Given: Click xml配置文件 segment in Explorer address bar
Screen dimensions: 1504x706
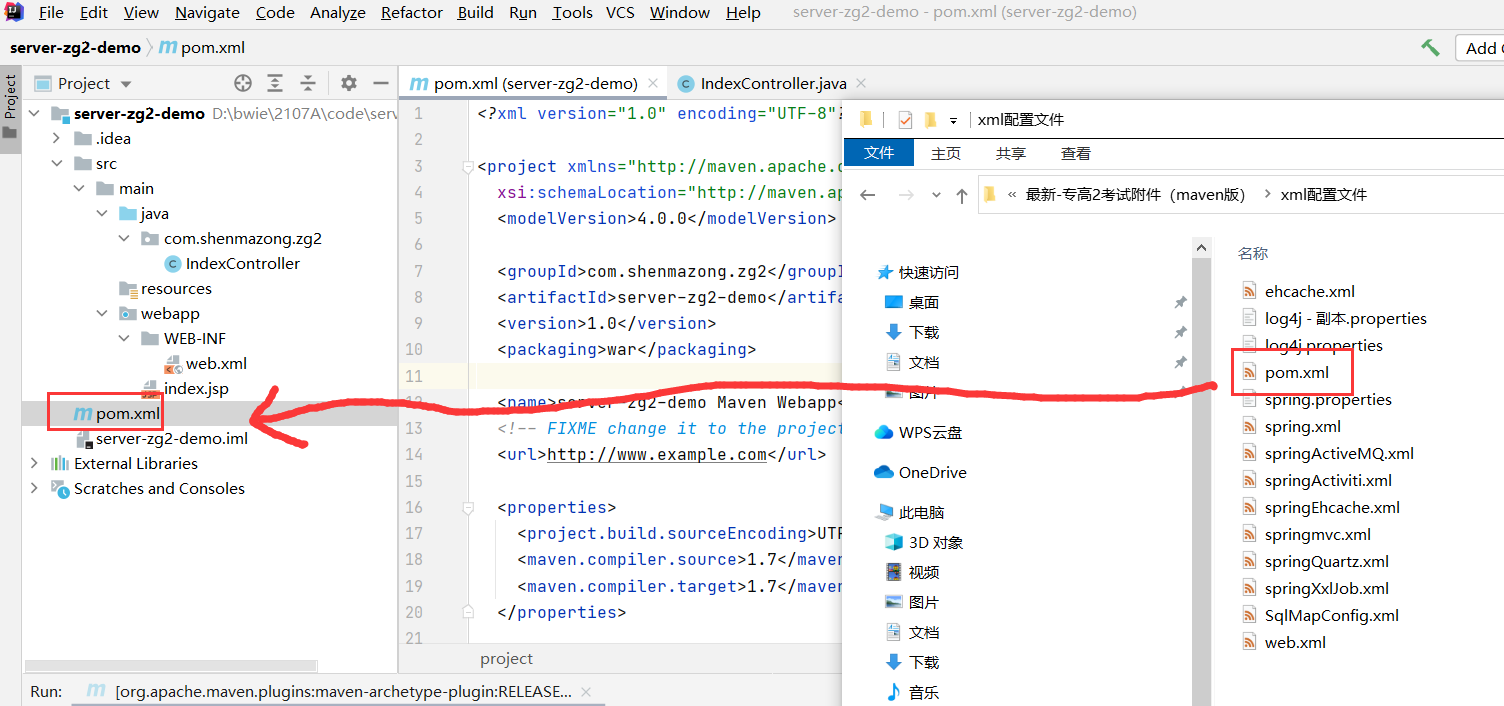Looking at the screenshot, I should [x=1323, y=195].
